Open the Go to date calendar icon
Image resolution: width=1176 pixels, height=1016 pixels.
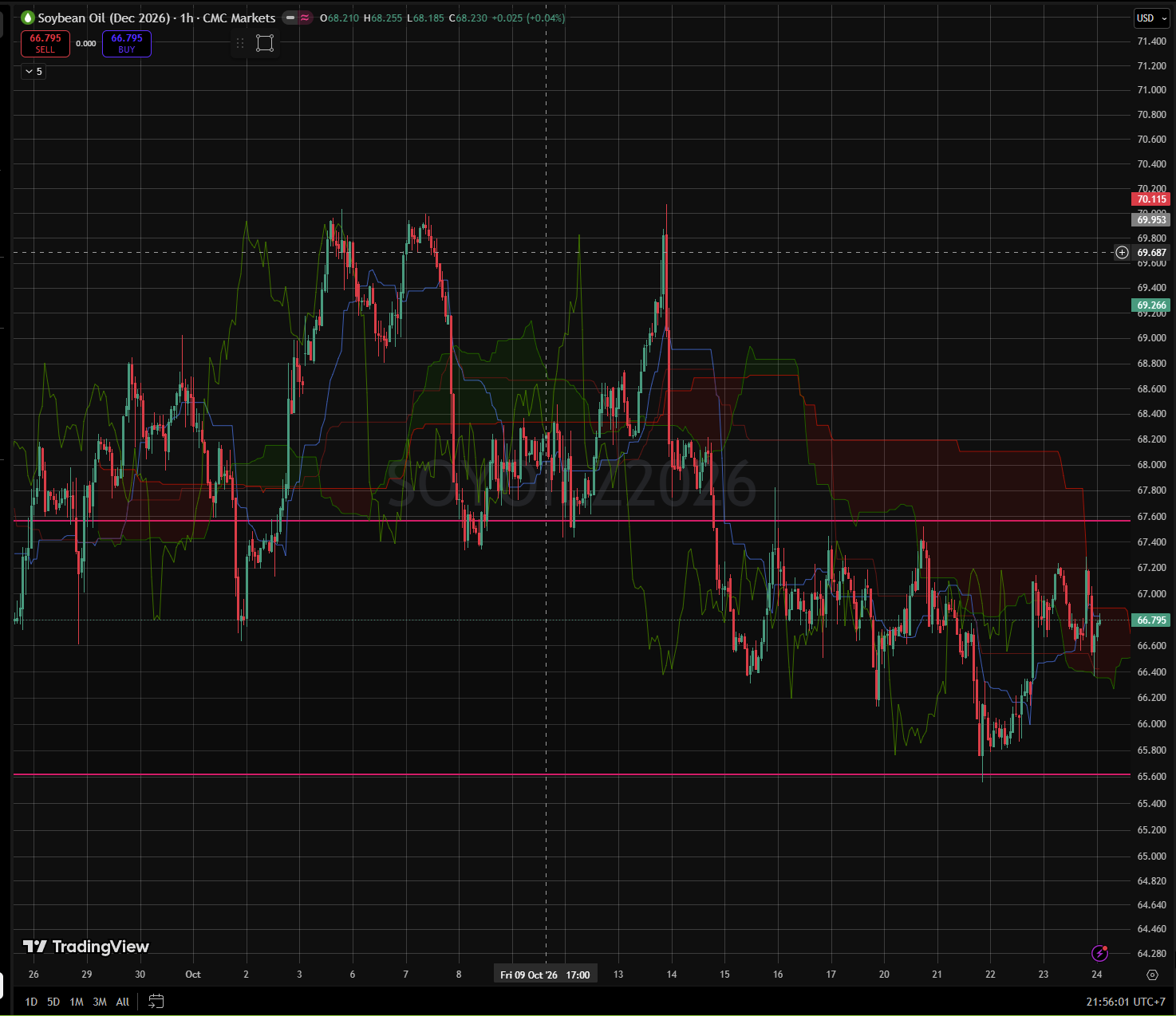(156, 1001)
